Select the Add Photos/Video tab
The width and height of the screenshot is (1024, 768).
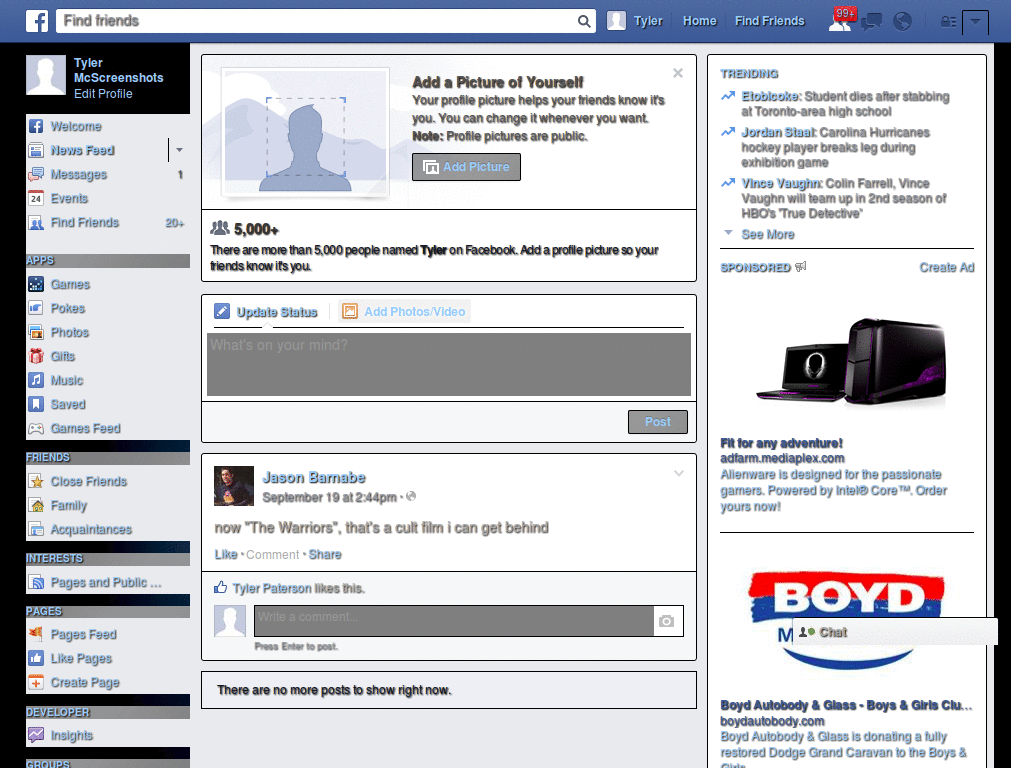click(x=405, y=312)
